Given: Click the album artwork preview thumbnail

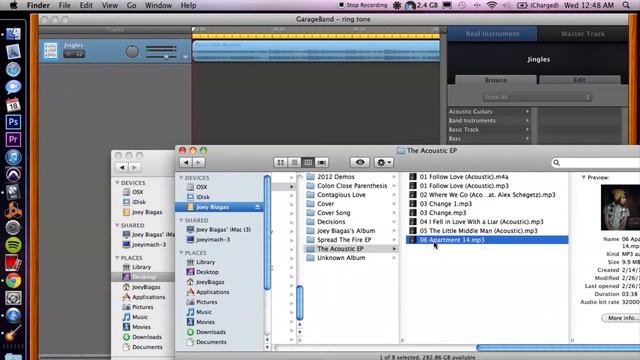Looking at the screenshot, I should [620, 207].
